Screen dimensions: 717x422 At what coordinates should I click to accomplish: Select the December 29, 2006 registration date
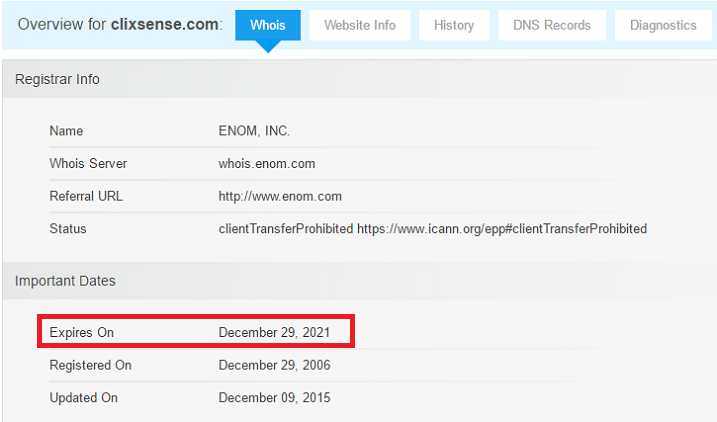point(274,365)
